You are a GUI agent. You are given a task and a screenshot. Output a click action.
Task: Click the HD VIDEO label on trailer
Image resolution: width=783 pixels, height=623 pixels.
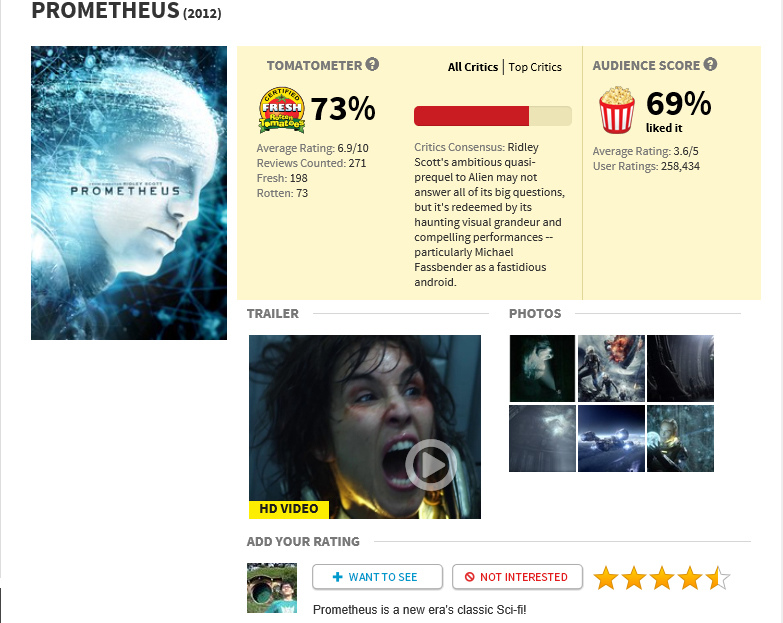[x=289, y=509]
